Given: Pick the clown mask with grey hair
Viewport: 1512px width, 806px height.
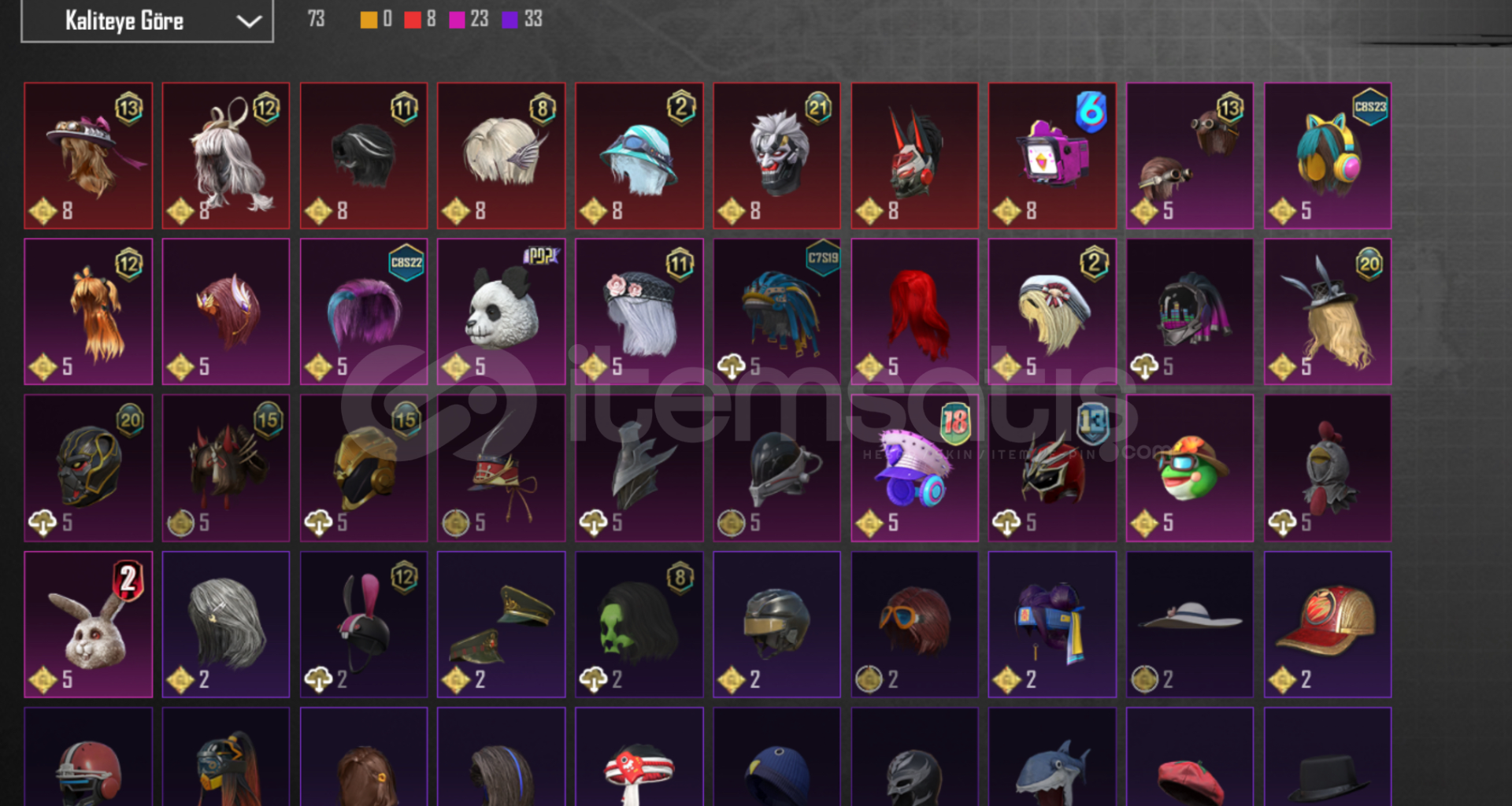Looking at the screenshot, I should 776,156.
